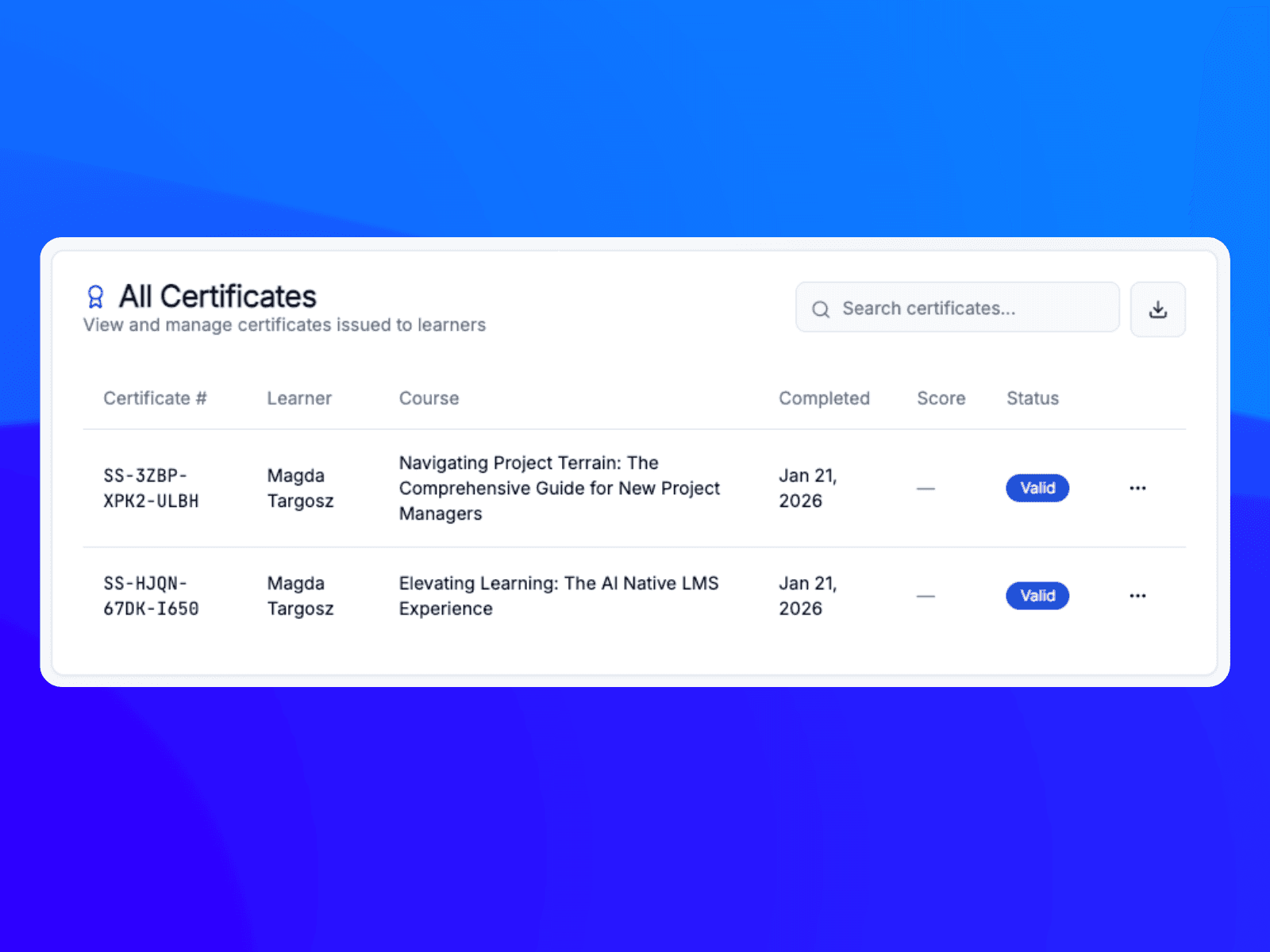Click the Learner column header
This screenshot has height=952, width=1270.
point(299,398)
